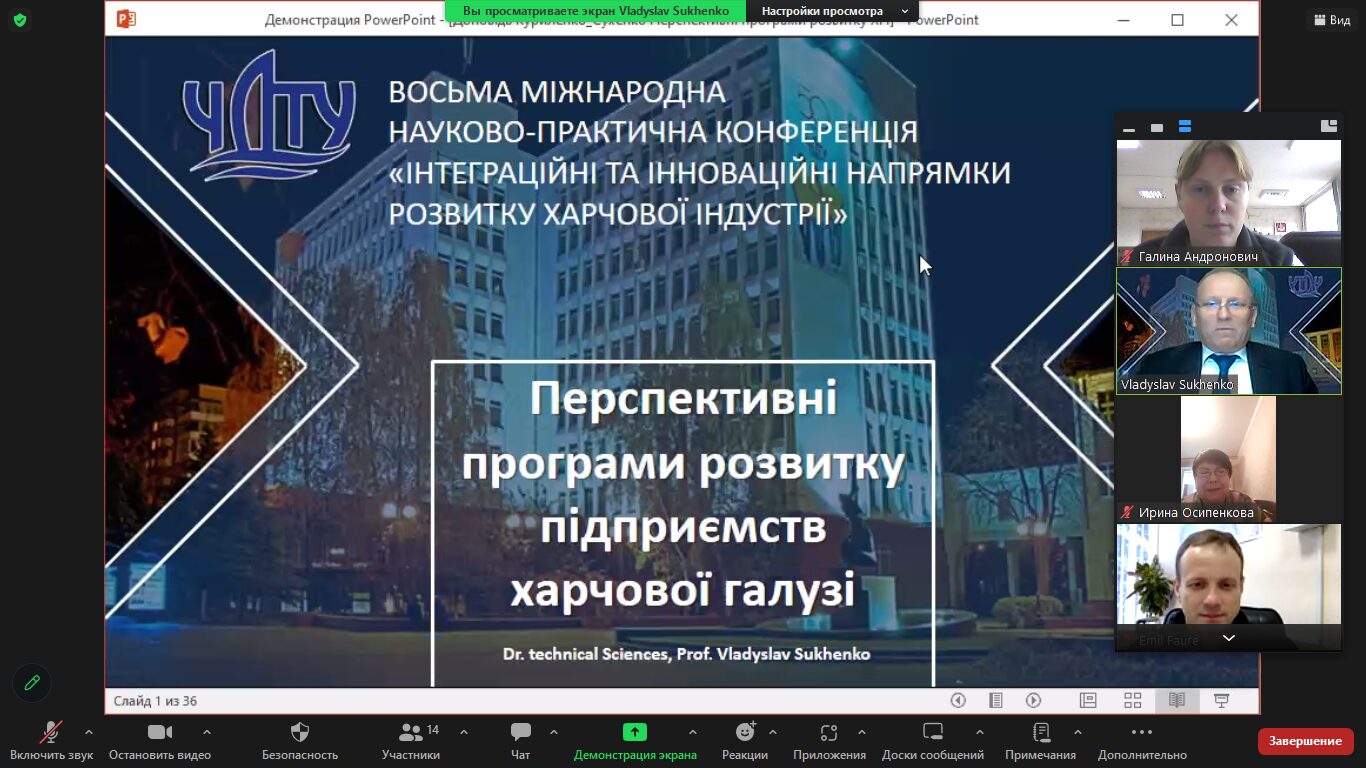Open the Реакции smiley icon
Image resolution: width=1366 pixels, height=768 pixels.
click(745, 732)
